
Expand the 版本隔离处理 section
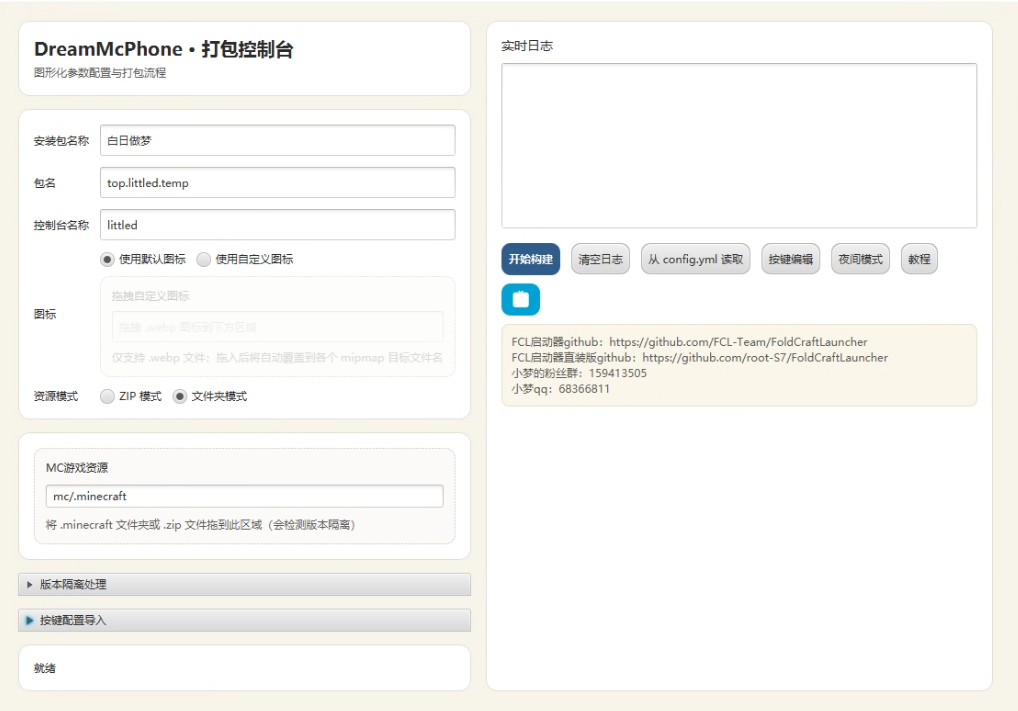(73, 584)
